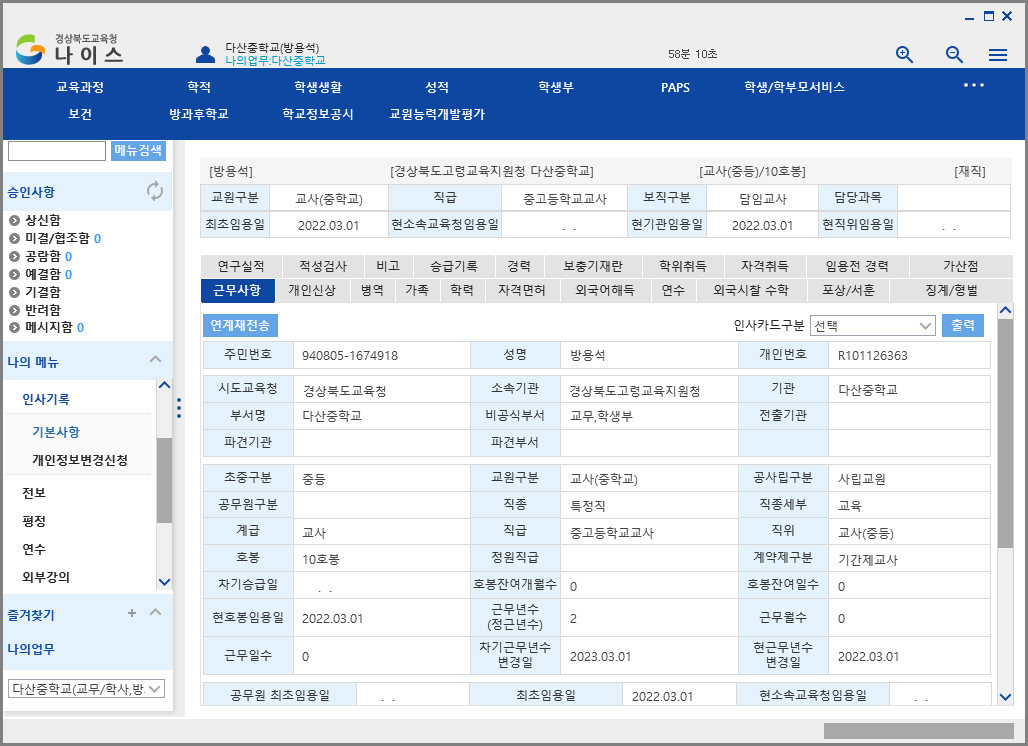Open the PAPS menu

click(x=675, y=87)
